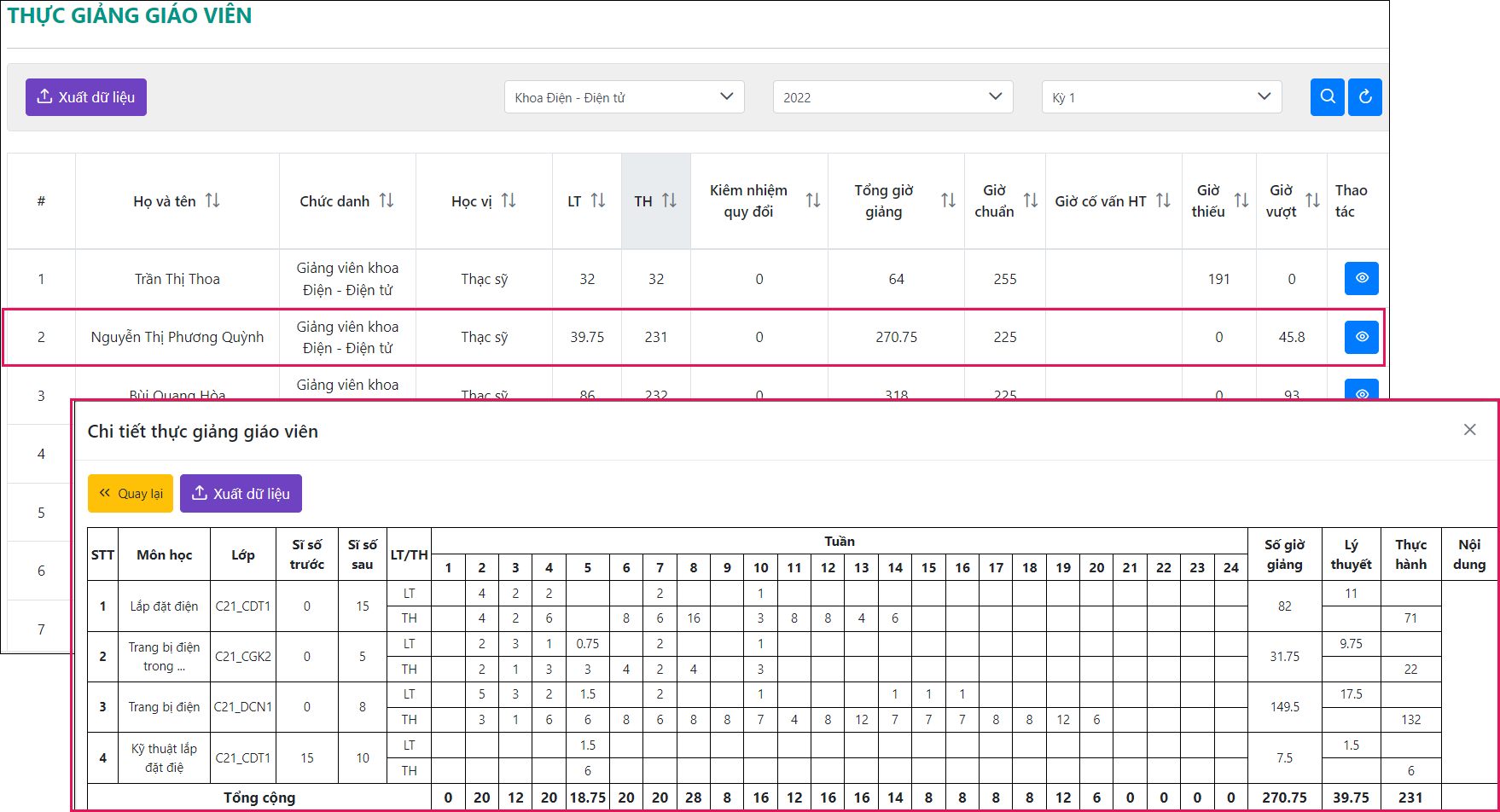Screen dimensions: 1500x812
Task: Open the Khoa Điện - Điện tử dropdown
Action: (624, 97)
